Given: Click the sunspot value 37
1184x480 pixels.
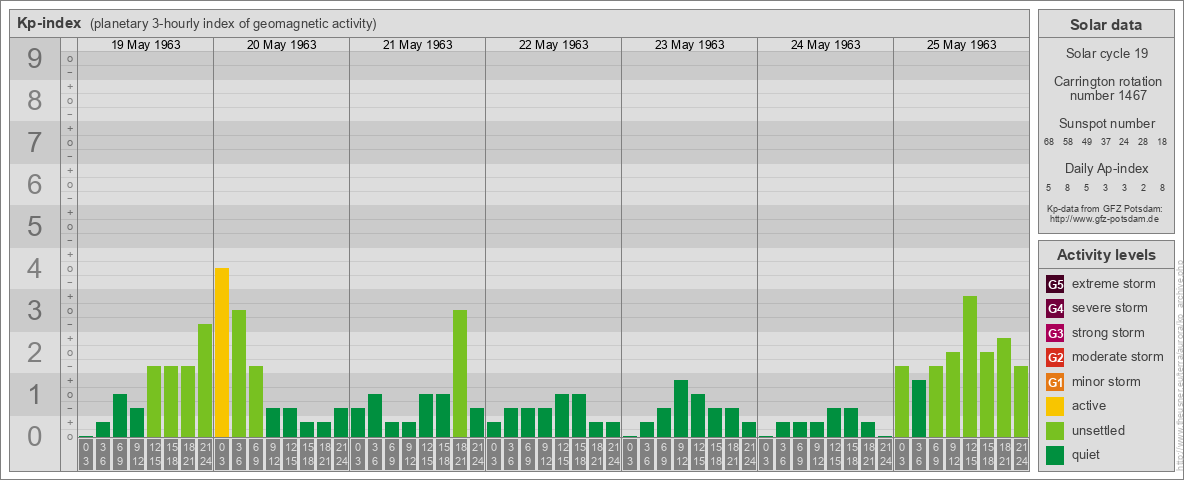Looking at the screenshot, I should (x=1105, y=142).
